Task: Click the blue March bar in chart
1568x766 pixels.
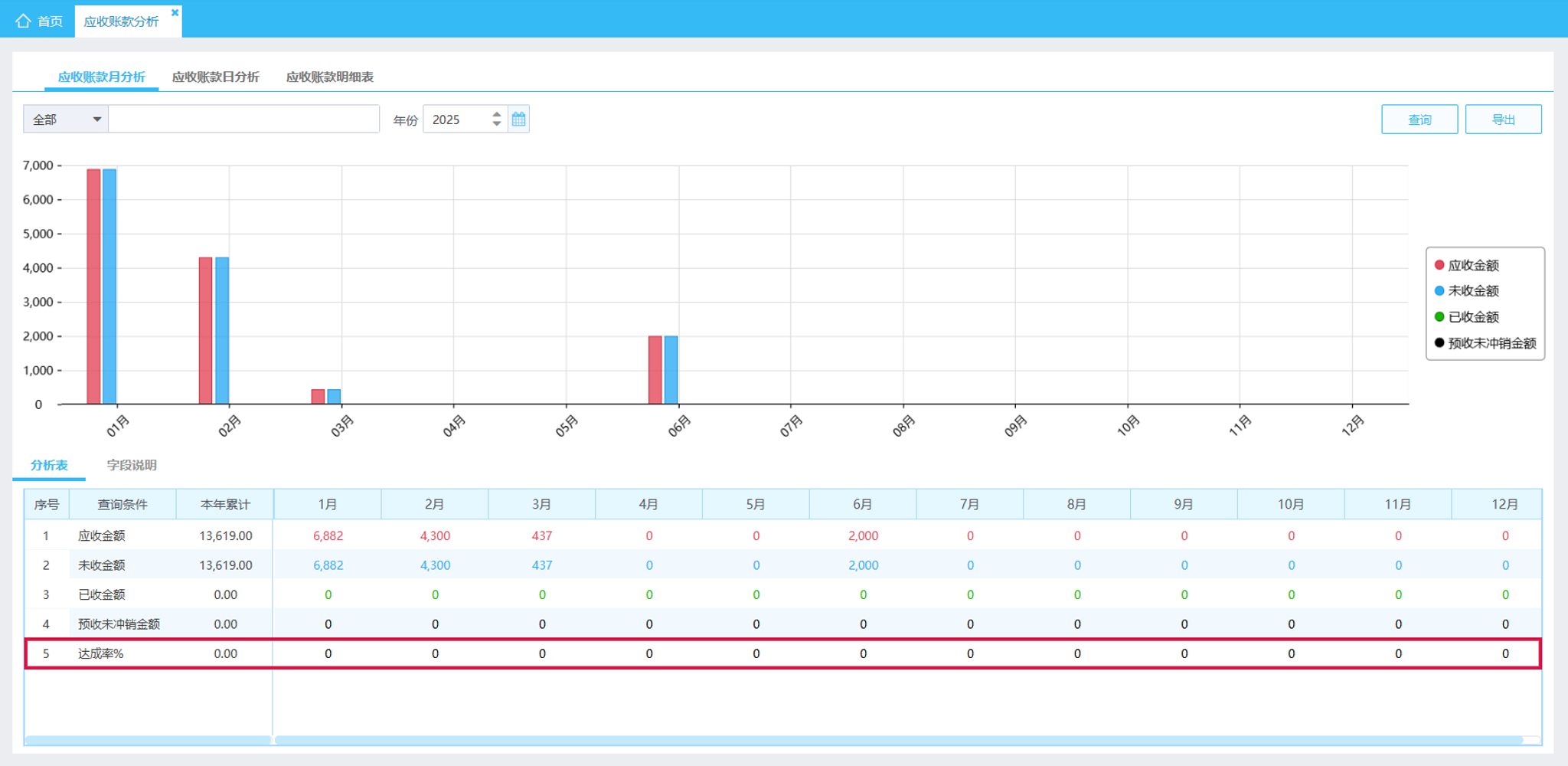Action: point(334,397)
